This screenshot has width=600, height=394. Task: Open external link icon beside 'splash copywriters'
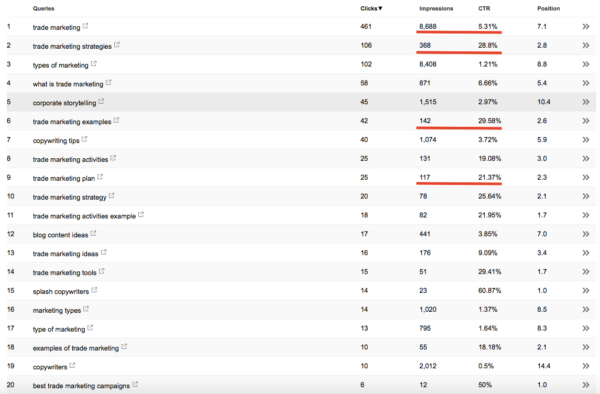point(94,290)
